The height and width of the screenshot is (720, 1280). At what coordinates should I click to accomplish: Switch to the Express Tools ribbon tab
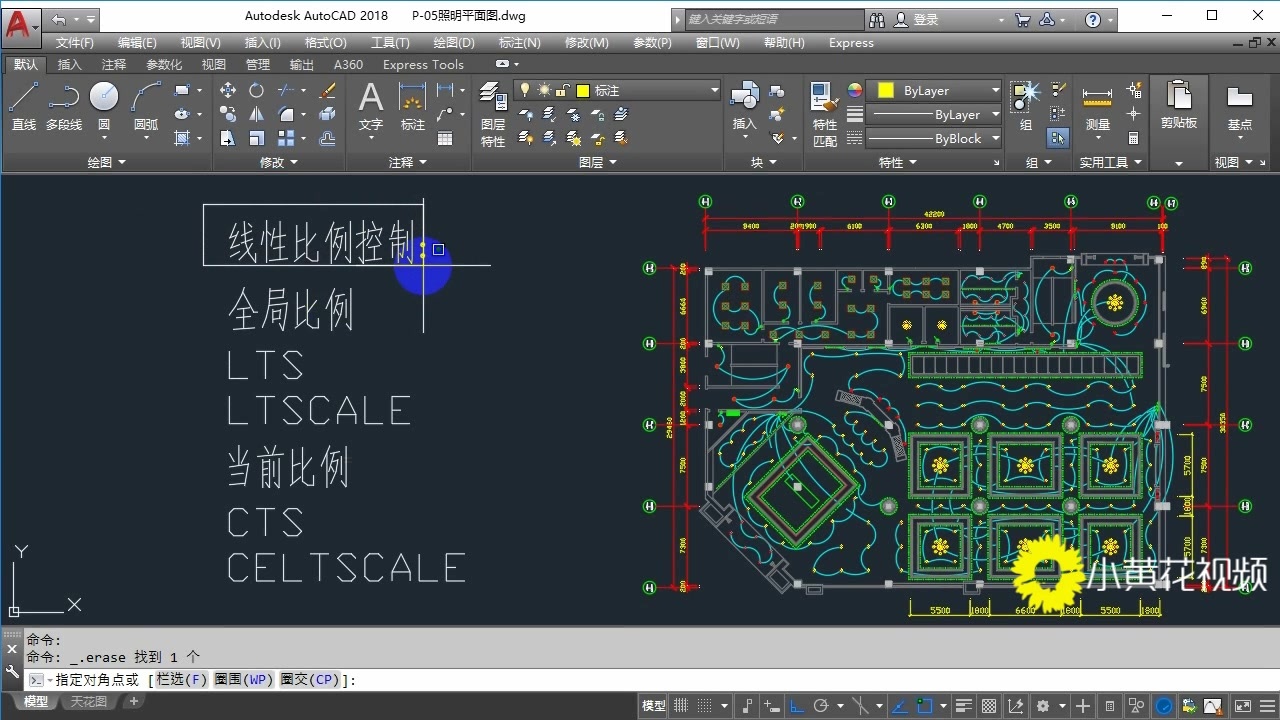click(x=423, y=65)
